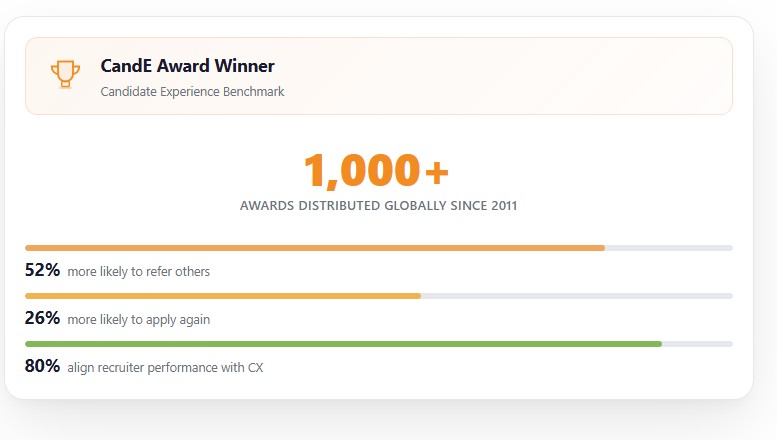Click the more likely to refer others label
777x440 pixels.
coord(139,272)
